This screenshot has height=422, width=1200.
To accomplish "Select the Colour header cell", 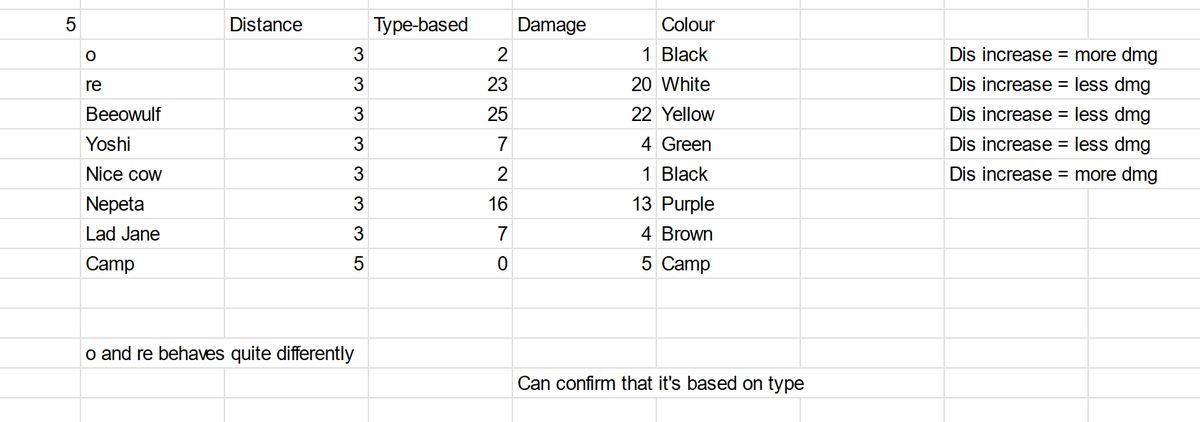I will click(x=688, y=25).
